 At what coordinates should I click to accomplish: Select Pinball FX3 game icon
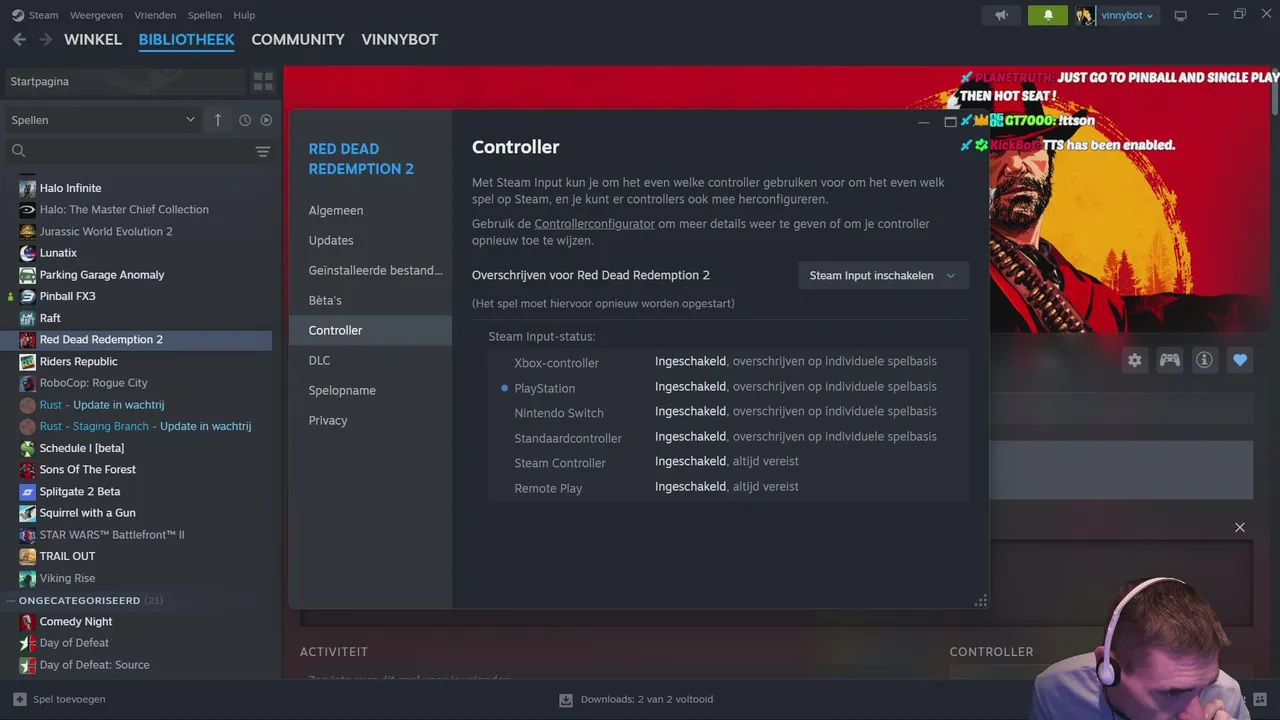pyautogui.click(x=27, y=296)
